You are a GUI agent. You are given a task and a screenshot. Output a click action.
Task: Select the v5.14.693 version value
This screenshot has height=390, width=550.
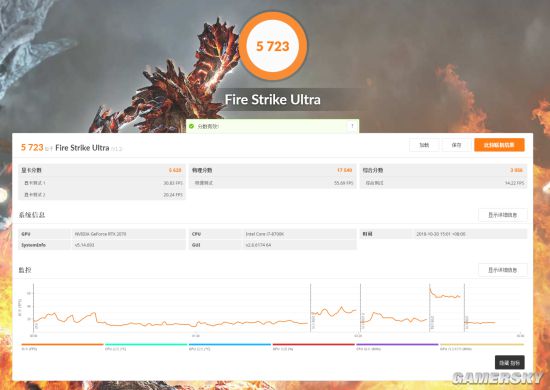tap(84, 245)
